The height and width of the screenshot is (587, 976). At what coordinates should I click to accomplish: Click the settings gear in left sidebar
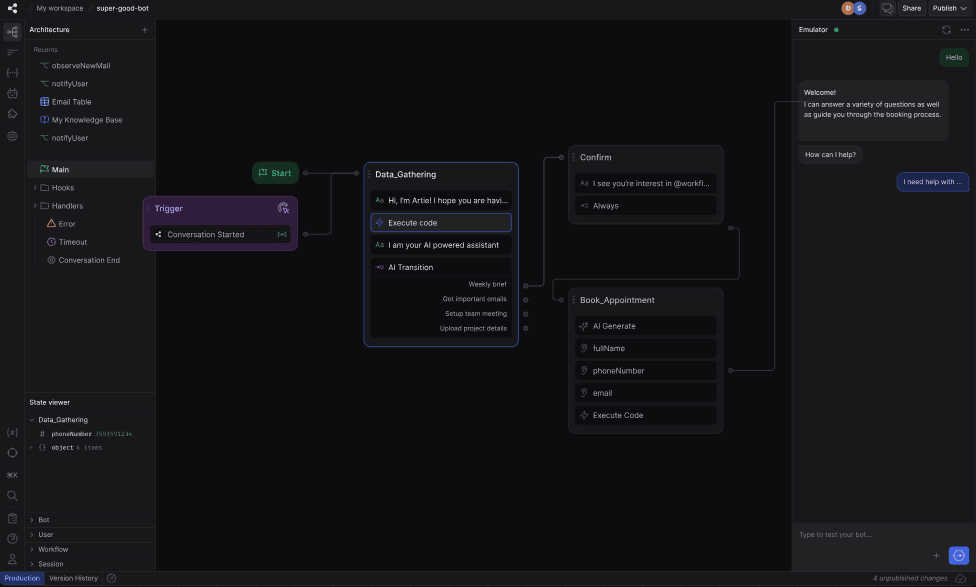(12, 135)
